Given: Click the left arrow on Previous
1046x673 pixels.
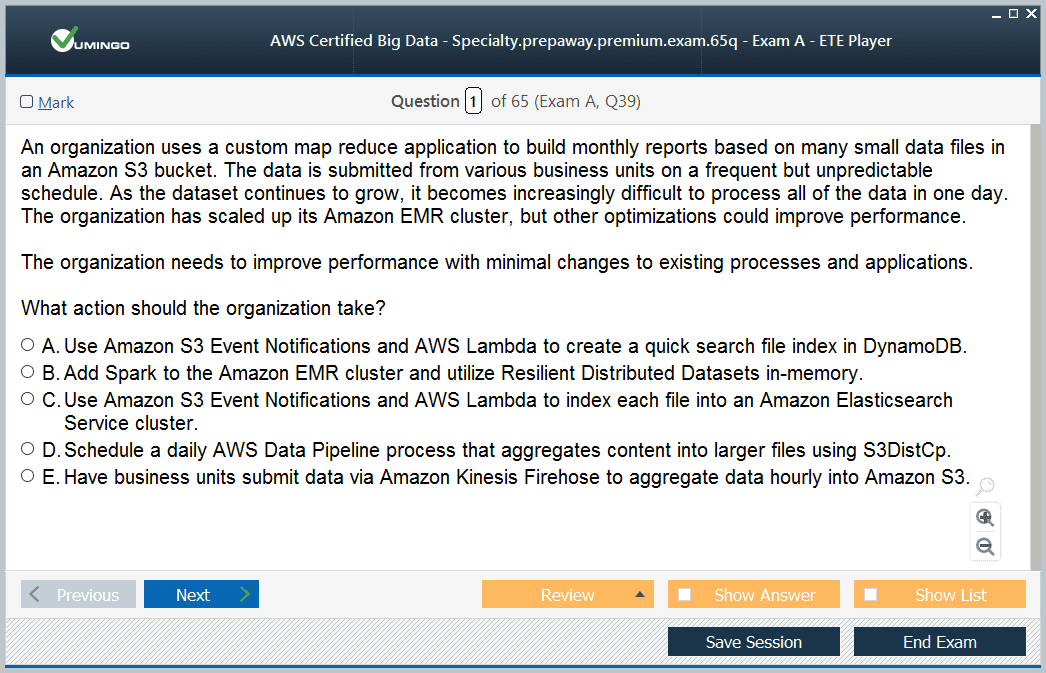Looking at the screenshot, I should [x=35, y=595].
